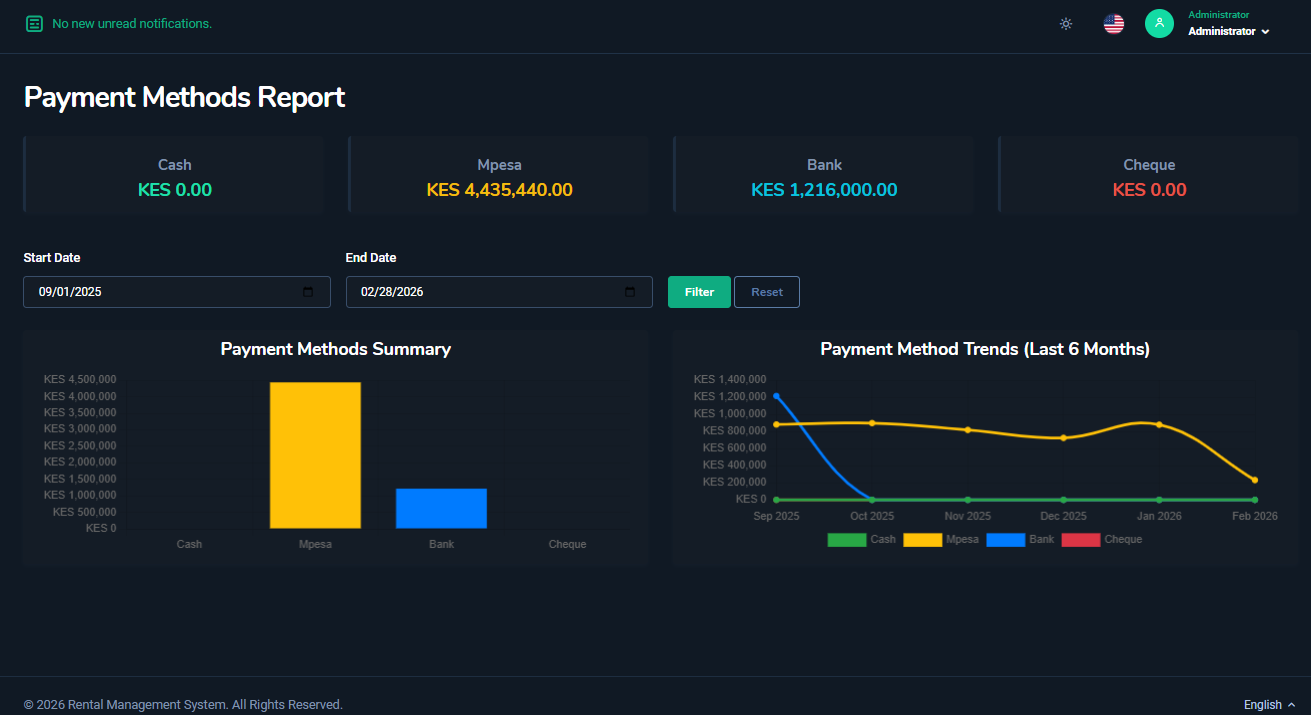Open the Administrator user avatar

(1159, 24)
